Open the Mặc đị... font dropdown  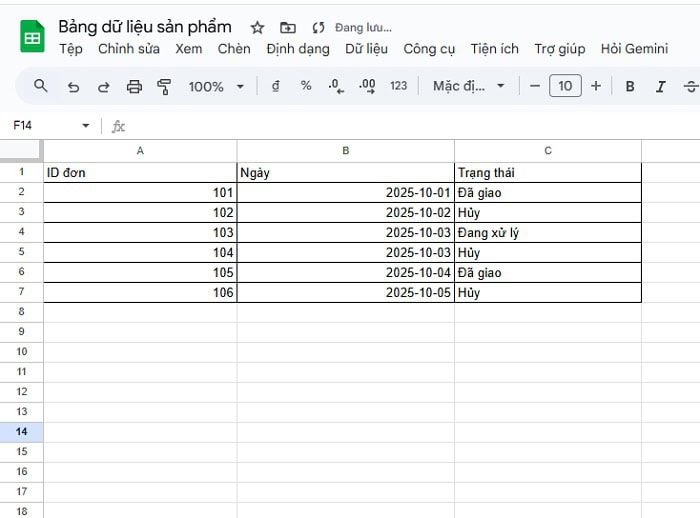coord(468,86)
